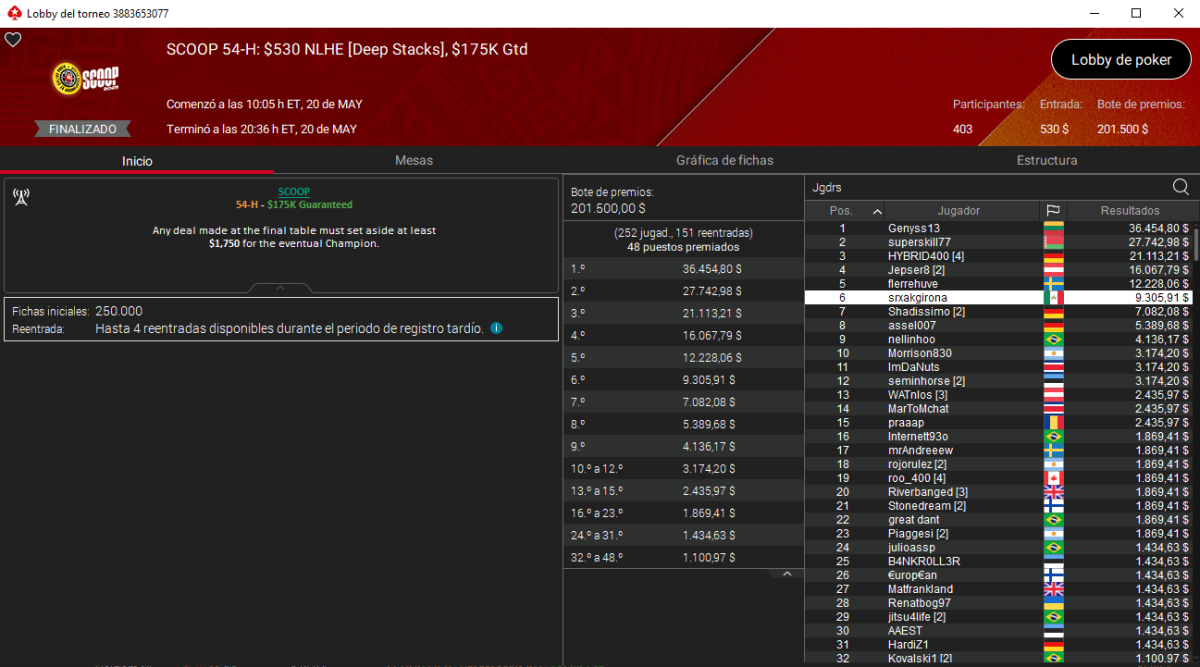Image resolution: width=1200 pixels, height=667 pixels.
Task: Select player row AAEST
Action: pyautogui.click(x=998, y=631)
